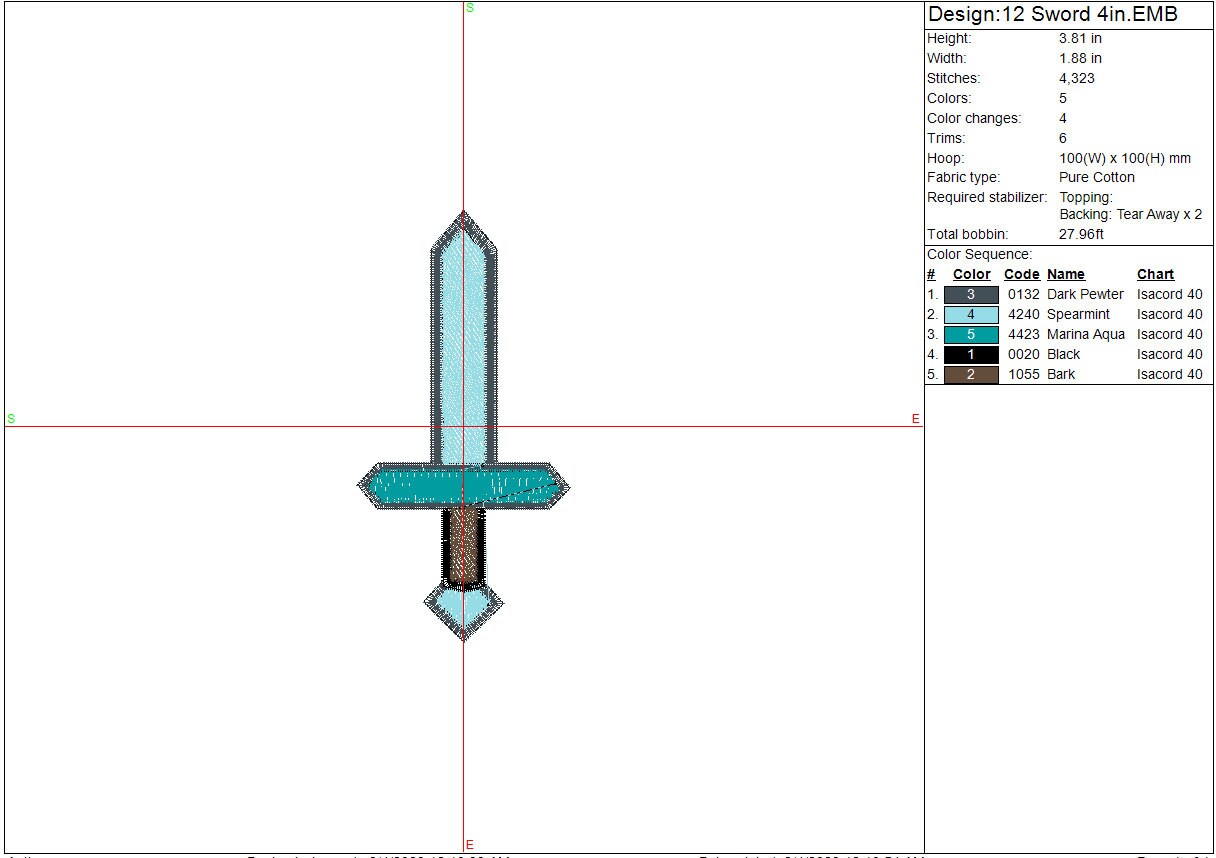
Task: Click the red E marker at bottom
Action: click(x=469, y=845)
